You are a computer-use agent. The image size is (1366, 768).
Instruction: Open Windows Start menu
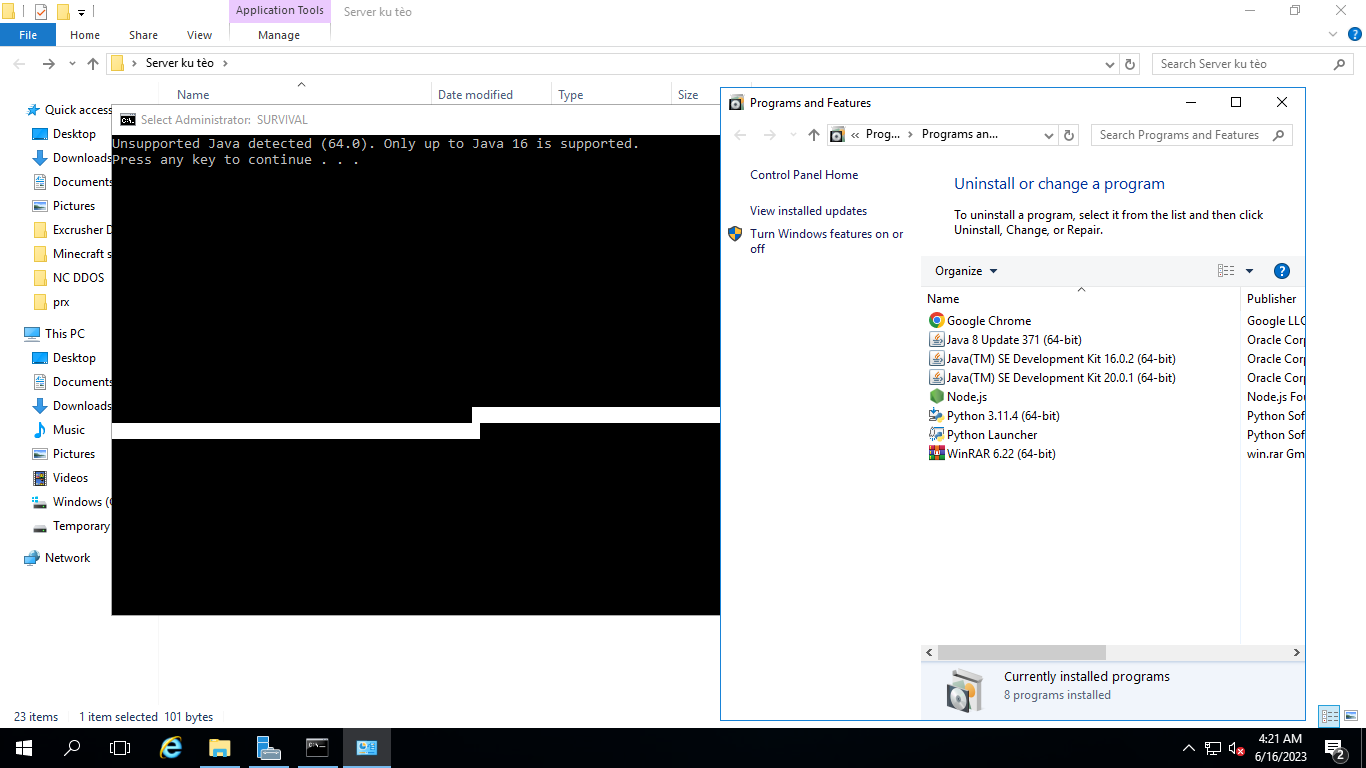pyautogui.click(x=23, y=747)
